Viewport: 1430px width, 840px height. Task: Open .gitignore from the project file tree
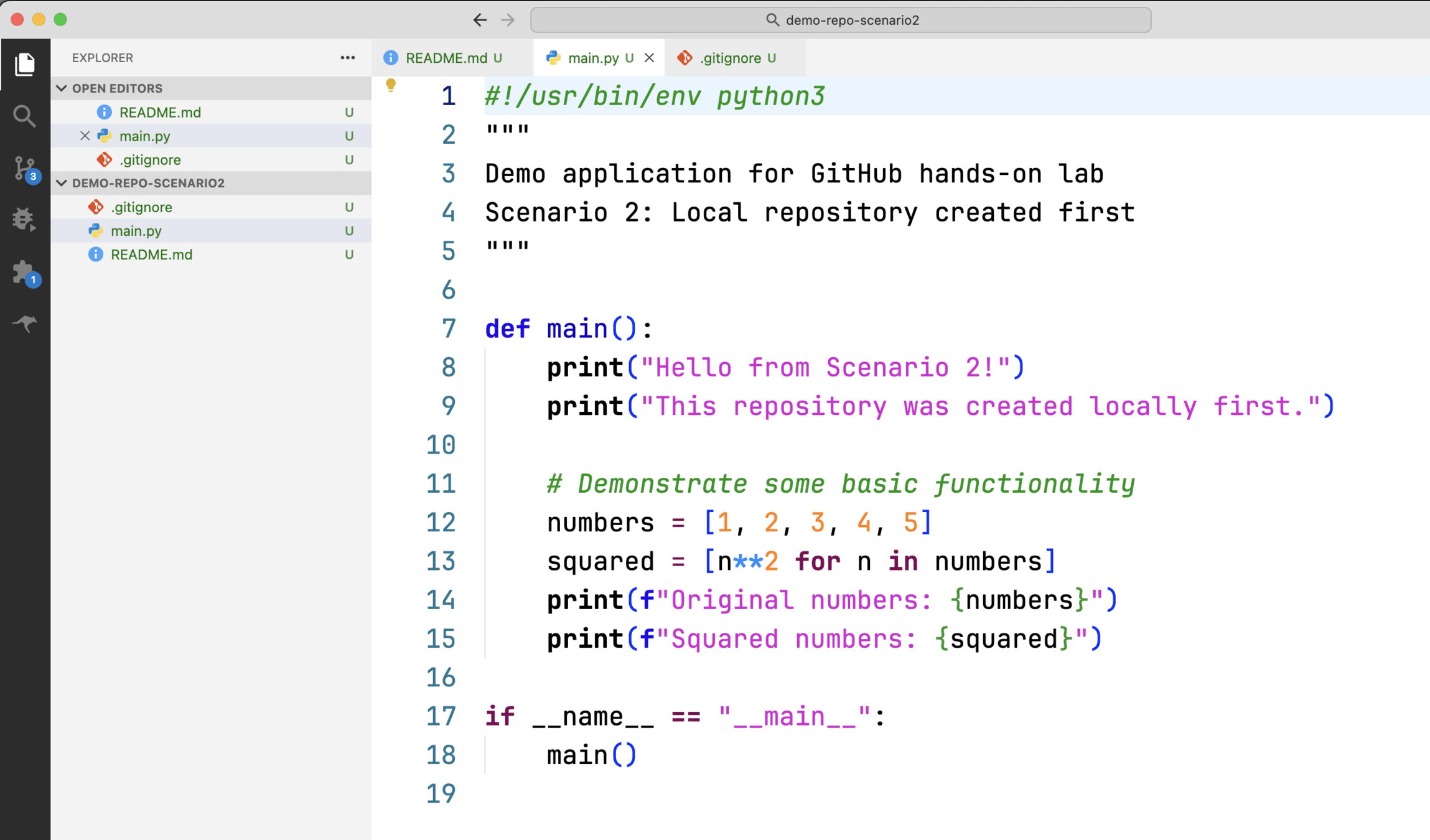point(141,207)
